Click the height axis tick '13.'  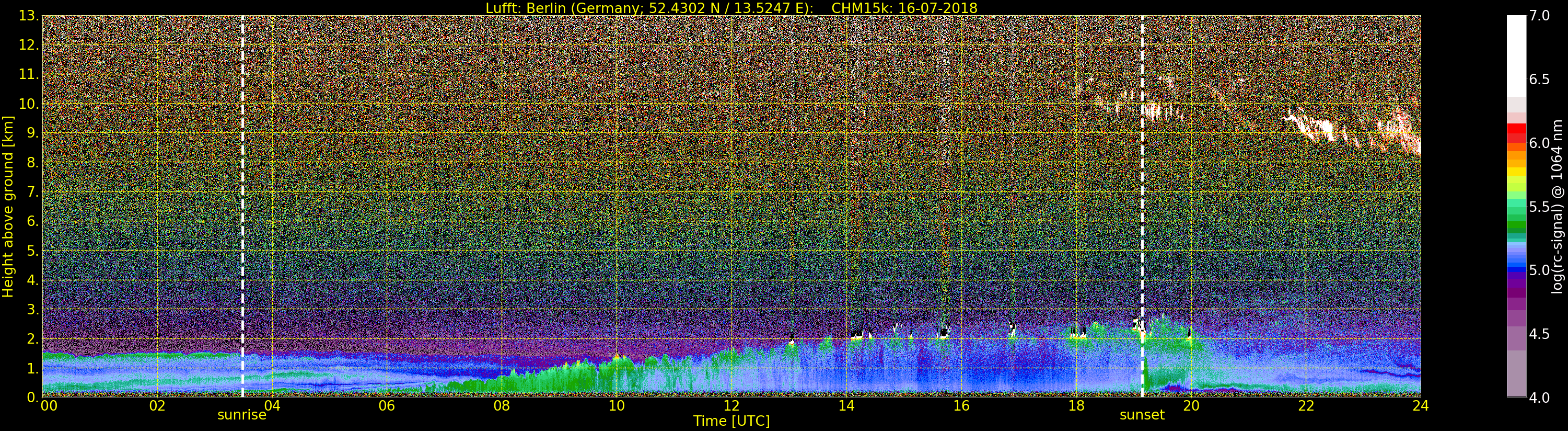click(x=29, y=16)
